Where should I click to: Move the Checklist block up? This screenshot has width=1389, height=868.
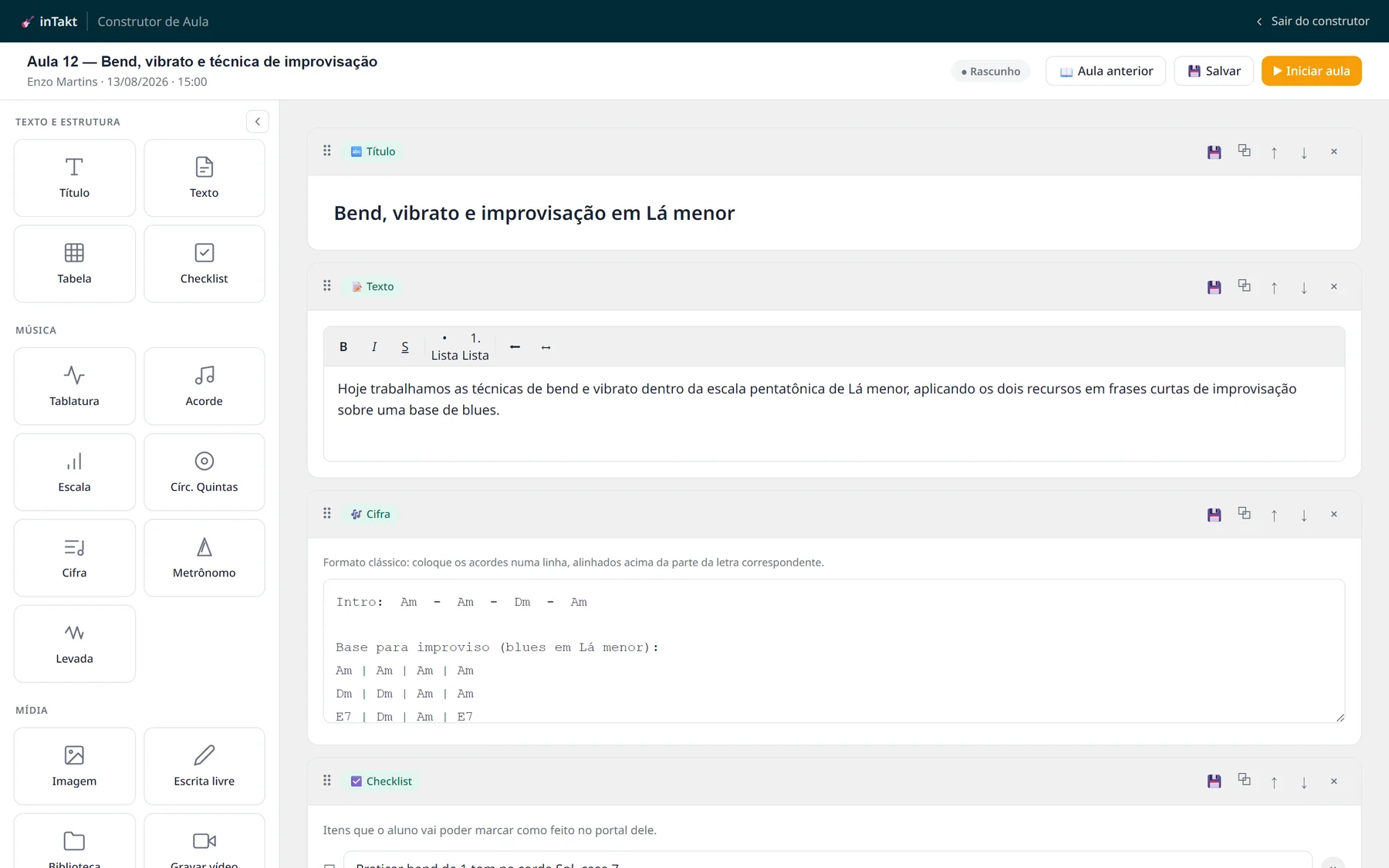coord(1274,782)
